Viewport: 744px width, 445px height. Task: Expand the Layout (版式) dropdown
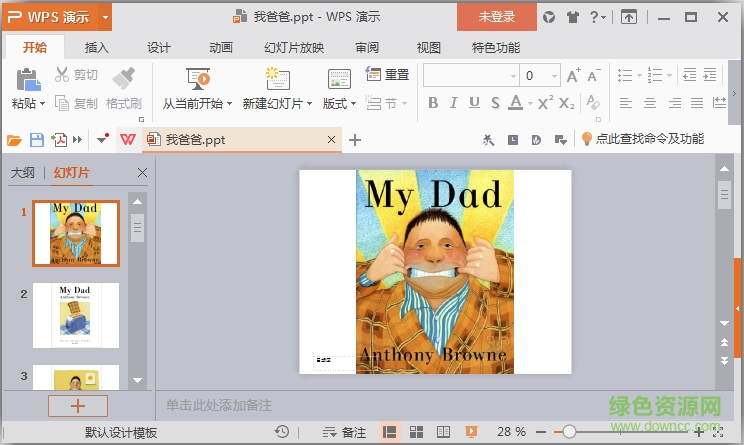tap(340, 103)
